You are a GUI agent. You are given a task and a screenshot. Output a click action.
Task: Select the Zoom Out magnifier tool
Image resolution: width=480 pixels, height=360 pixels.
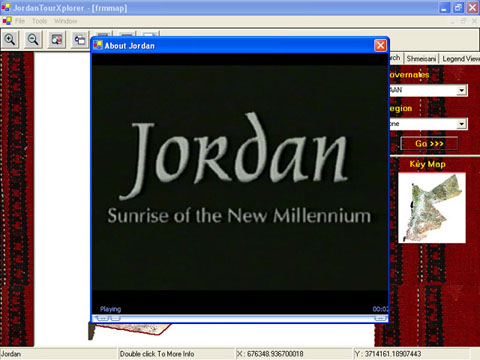click(x=33, y=40)
